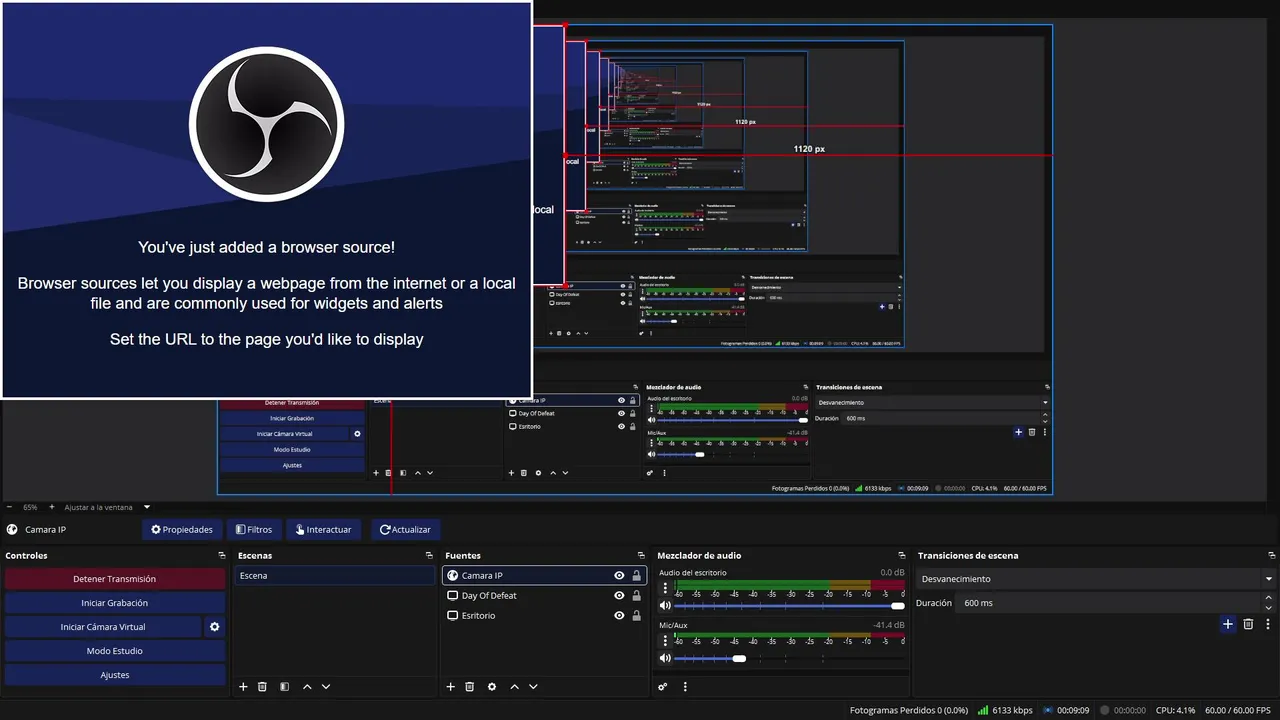Image resolution: width=1280 pixels, height=720 pixels.
Task: Lock the Esritorio source
Action: pyautogui.click(x=636, y=616)
